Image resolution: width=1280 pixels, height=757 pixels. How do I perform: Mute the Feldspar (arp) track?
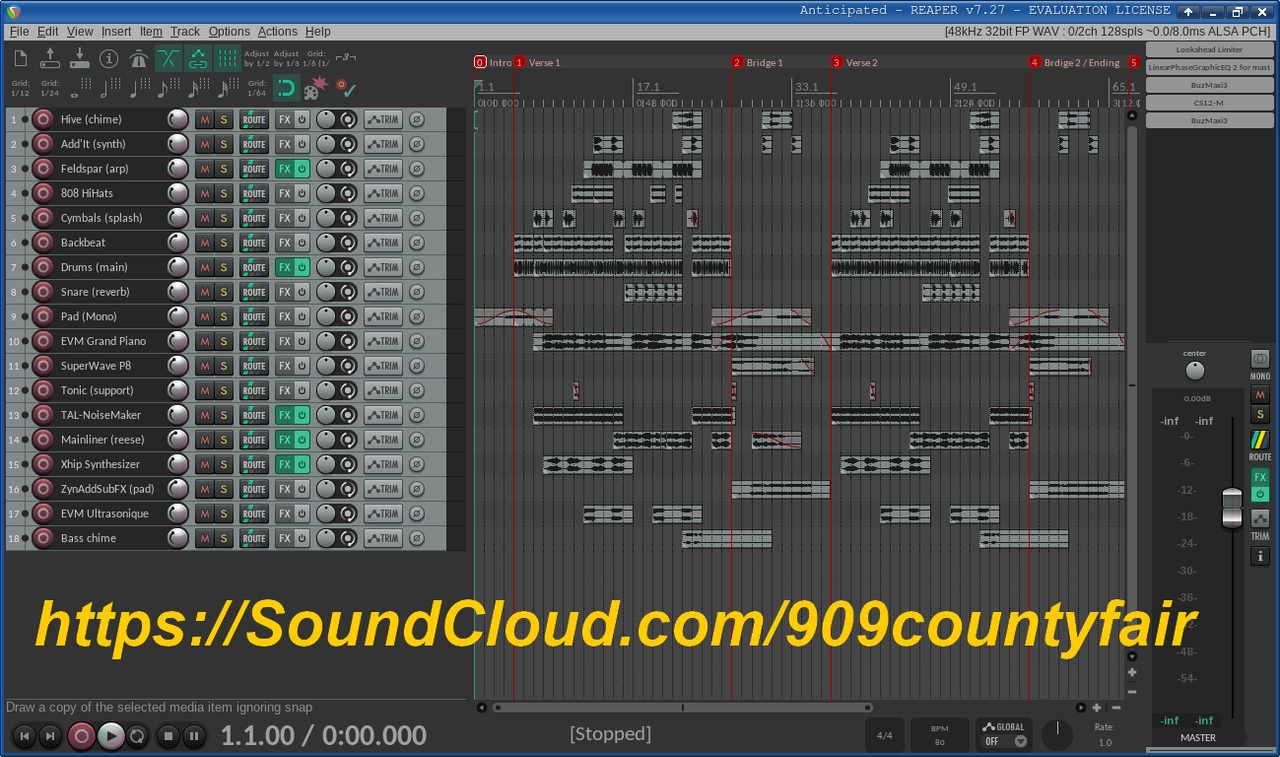pos(204,169)
